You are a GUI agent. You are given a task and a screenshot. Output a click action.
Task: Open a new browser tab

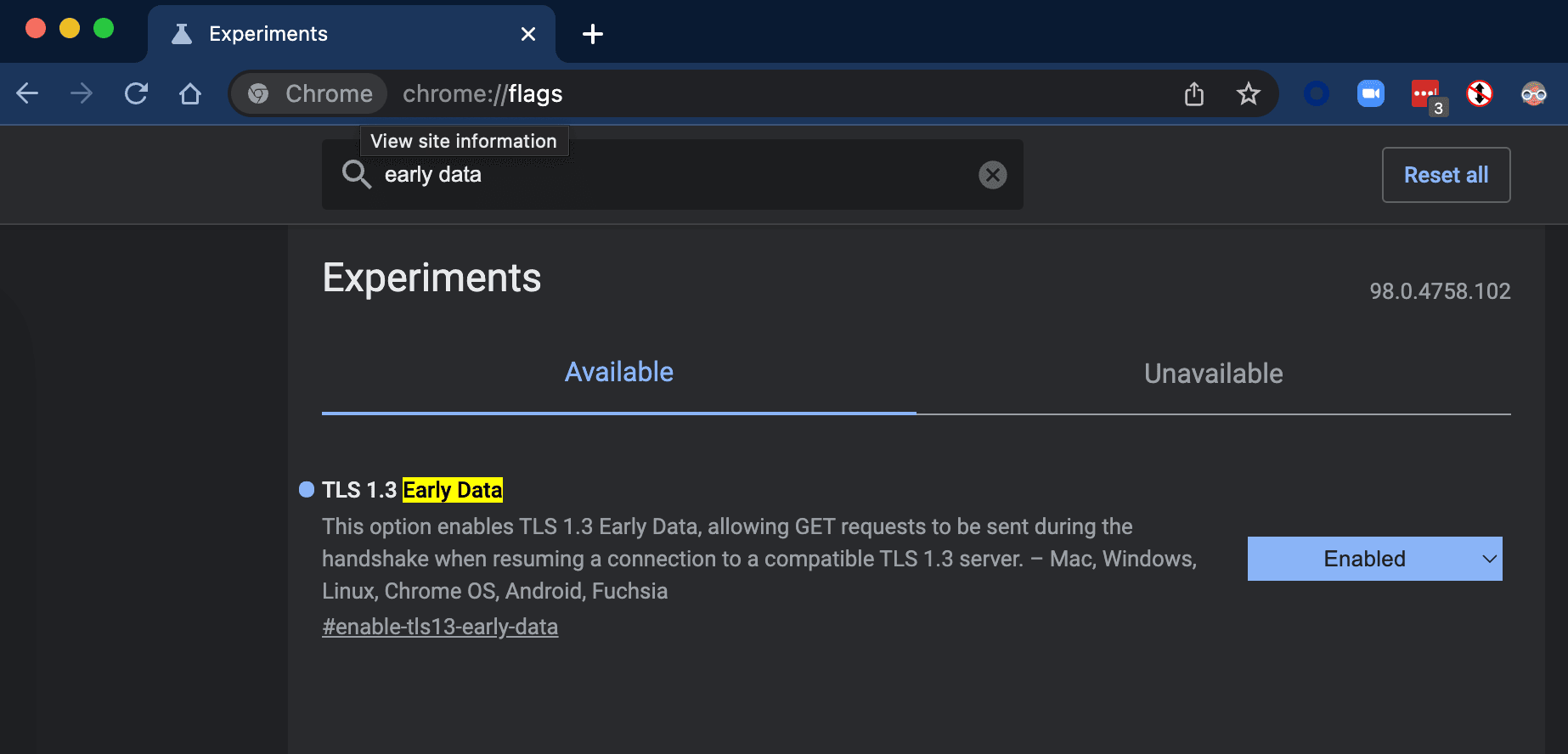coord(593,34)
